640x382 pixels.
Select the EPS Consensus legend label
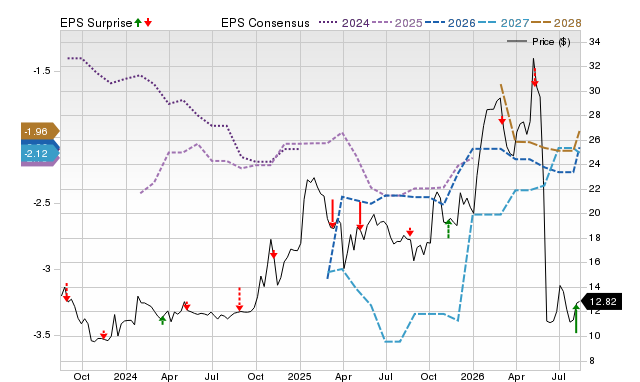point(265,23)
